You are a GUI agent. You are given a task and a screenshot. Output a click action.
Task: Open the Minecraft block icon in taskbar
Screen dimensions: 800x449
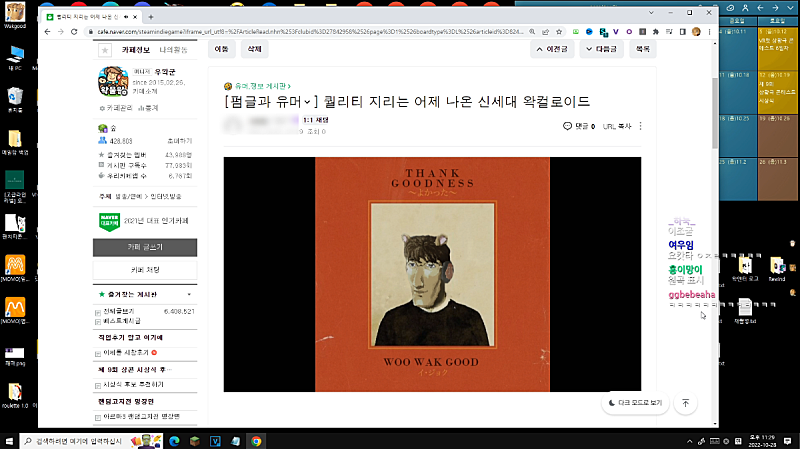click(x=194, y=441)
